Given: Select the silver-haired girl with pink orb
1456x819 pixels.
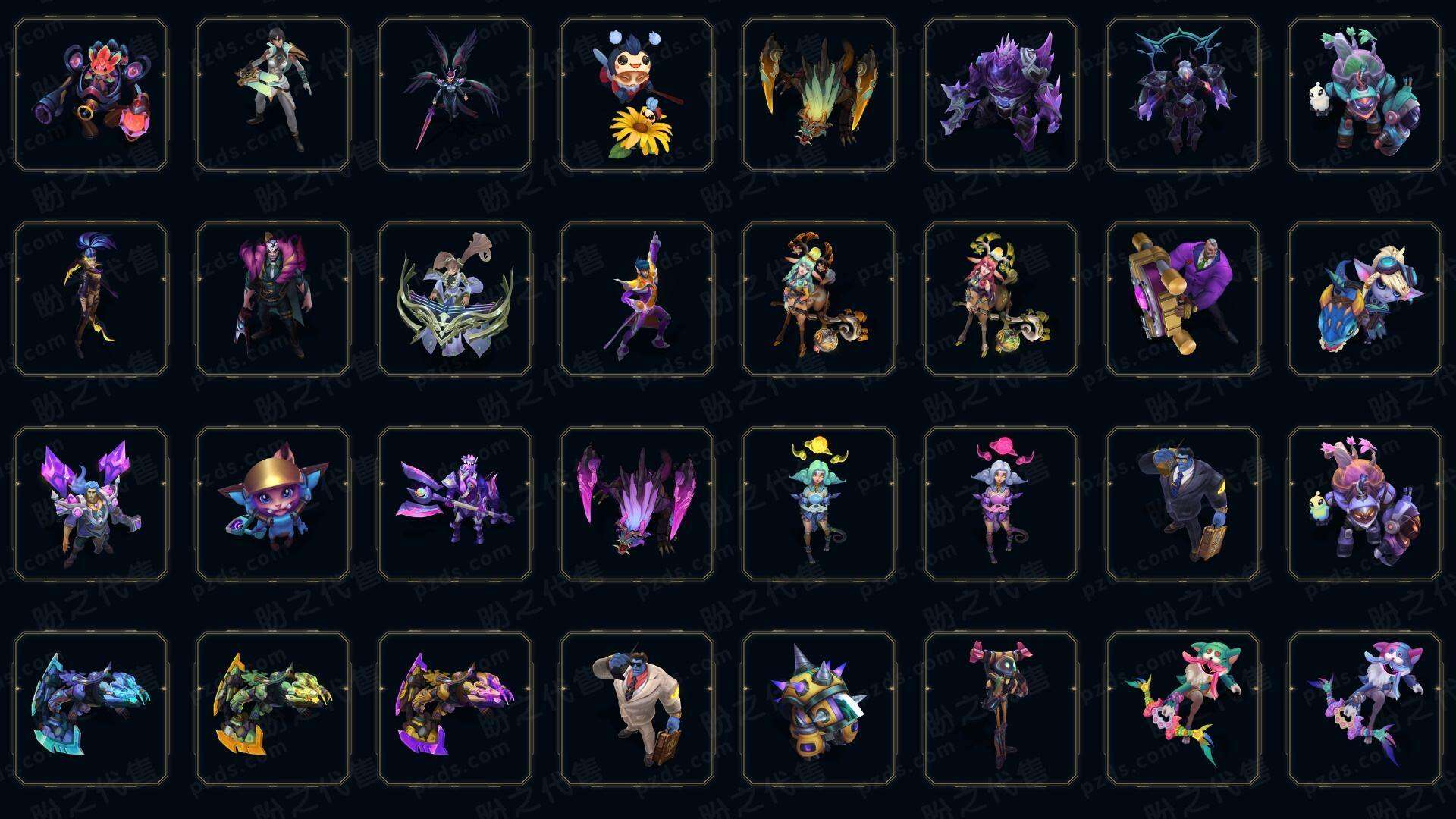Looking at the screenshot, I should click(1001, 504).
